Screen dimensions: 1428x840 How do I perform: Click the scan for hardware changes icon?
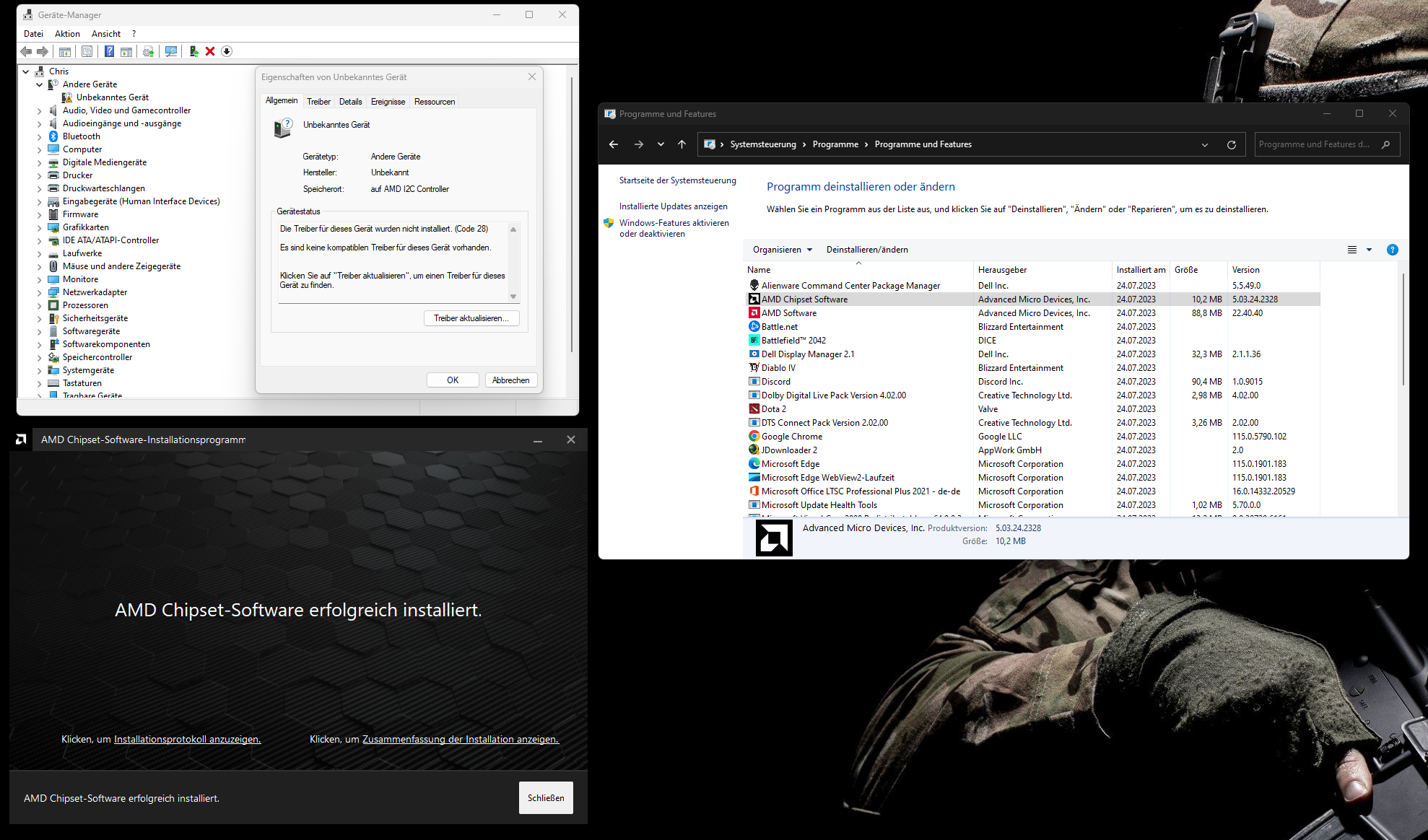[171, 51]
